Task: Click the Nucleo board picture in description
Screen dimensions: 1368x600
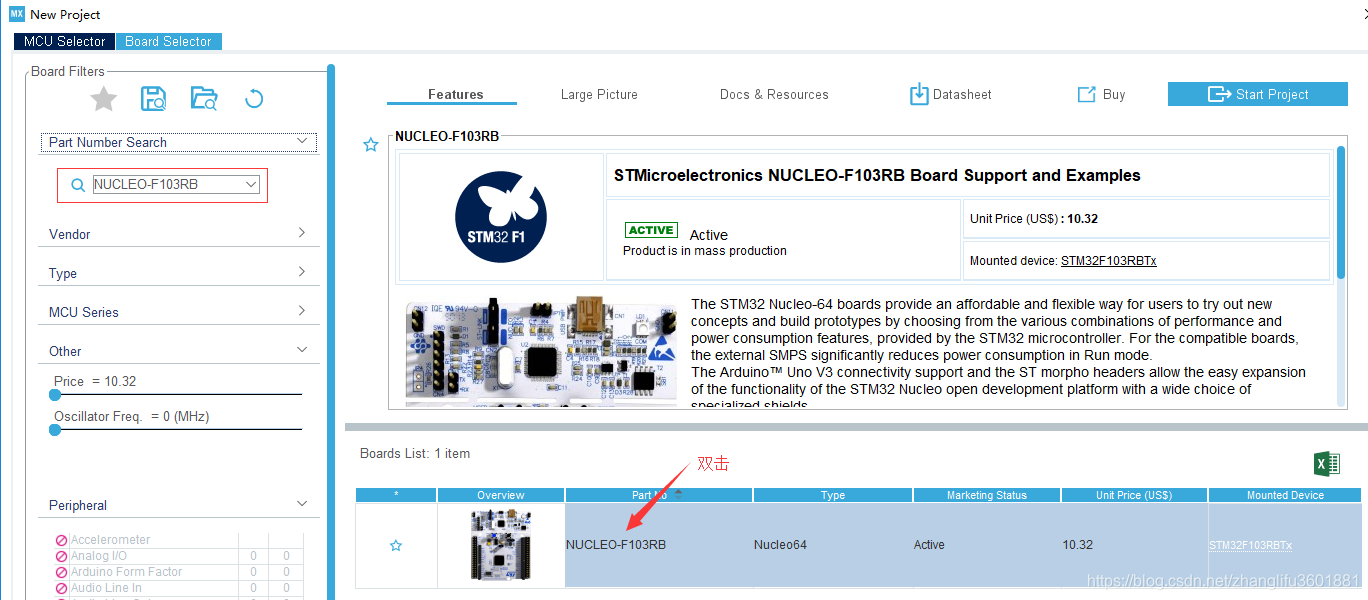Action: point(543,350)
